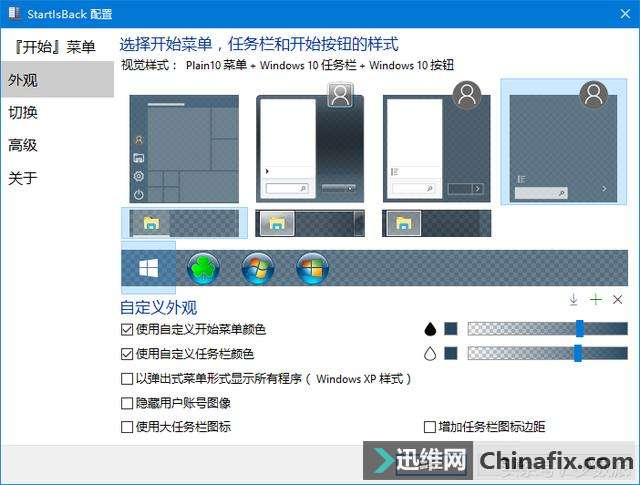Image resolution: width=640 pixels, height=485 pixels.
Task: Remove custom button with the small X icon
Action: [618, 299]
